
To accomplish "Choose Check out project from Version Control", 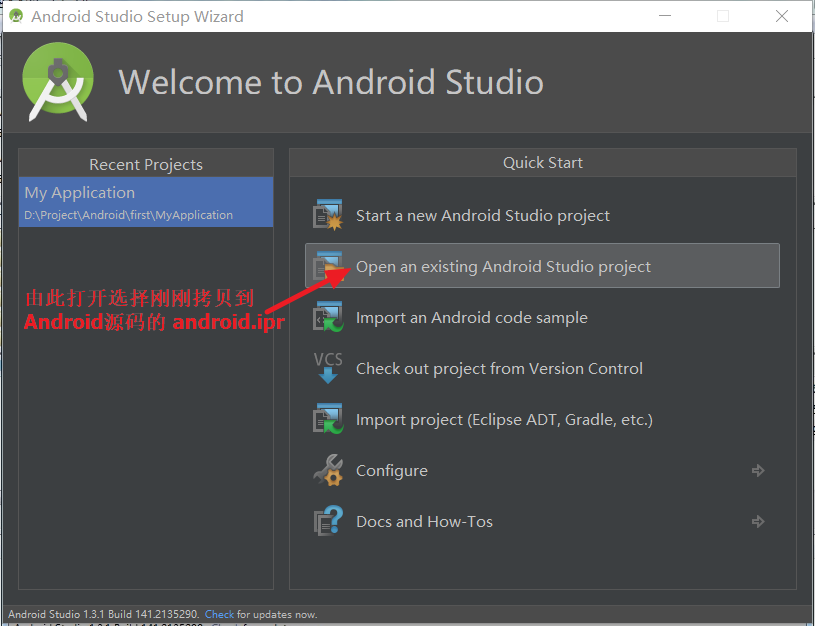I will [x=499, y=369].
